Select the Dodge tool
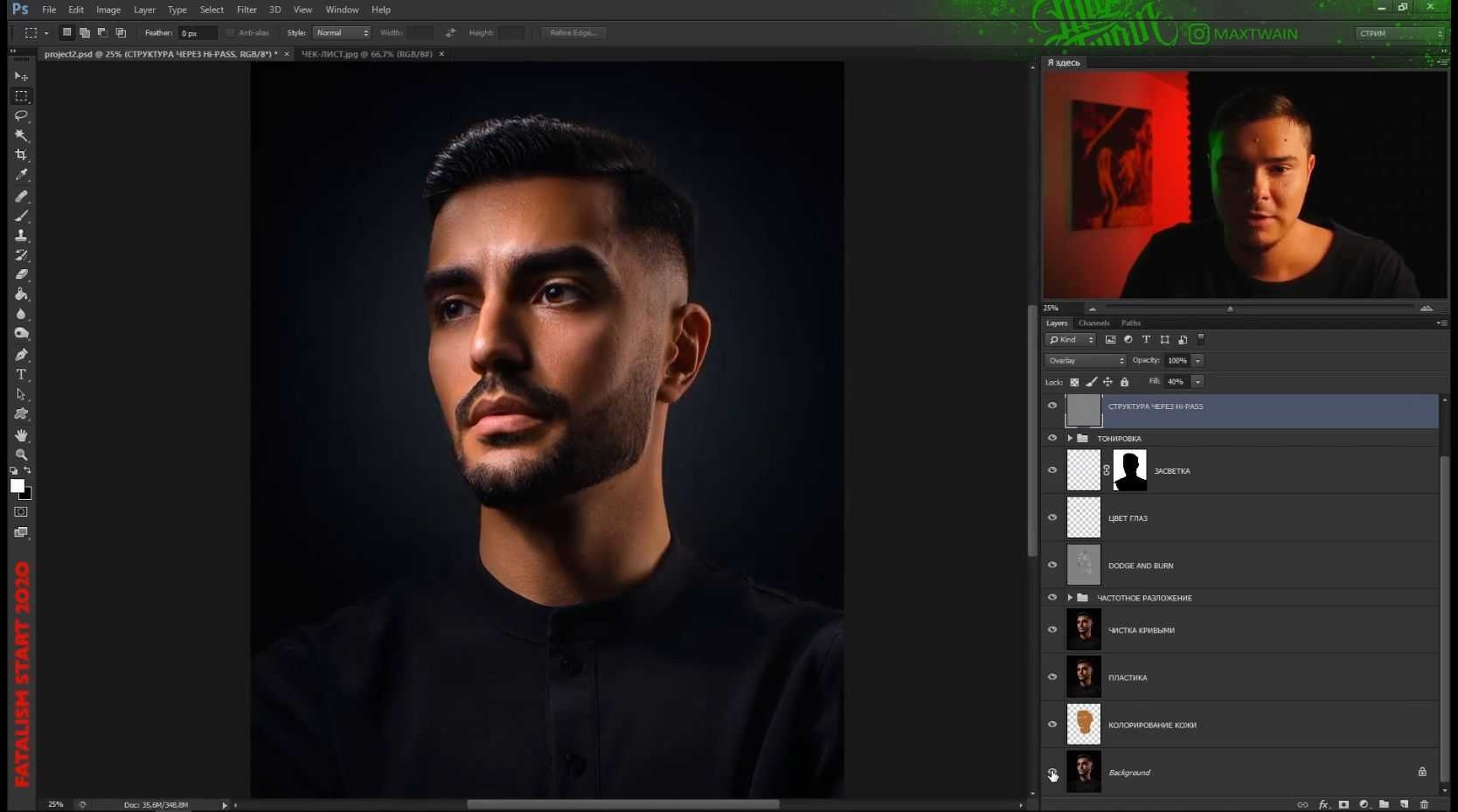The width and height of the screenshot is (1458, 812). pyautogui.click(x=21, y=334)
